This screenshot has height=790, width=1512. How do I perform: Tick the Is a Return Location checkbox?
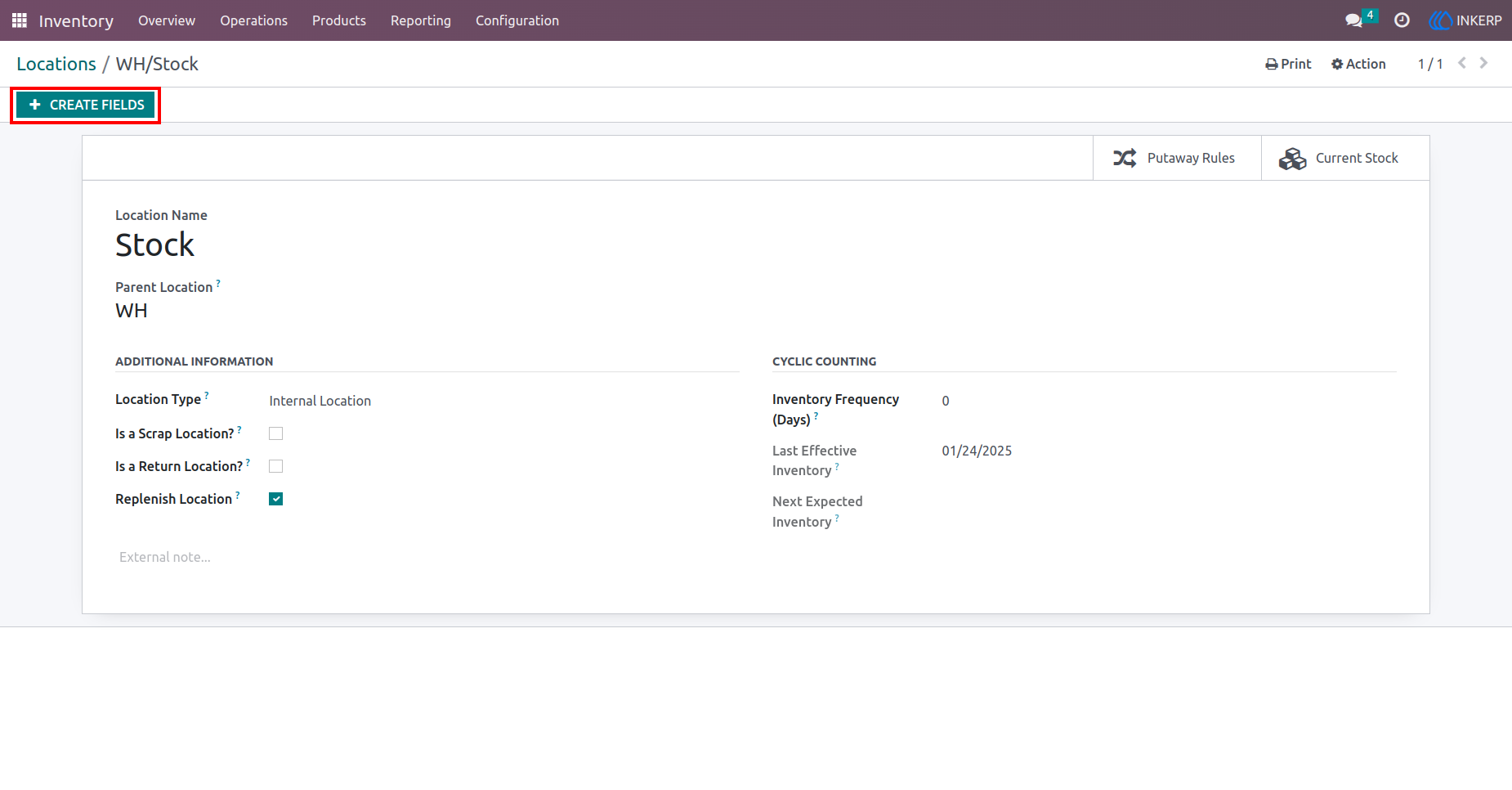pos(276,466)
